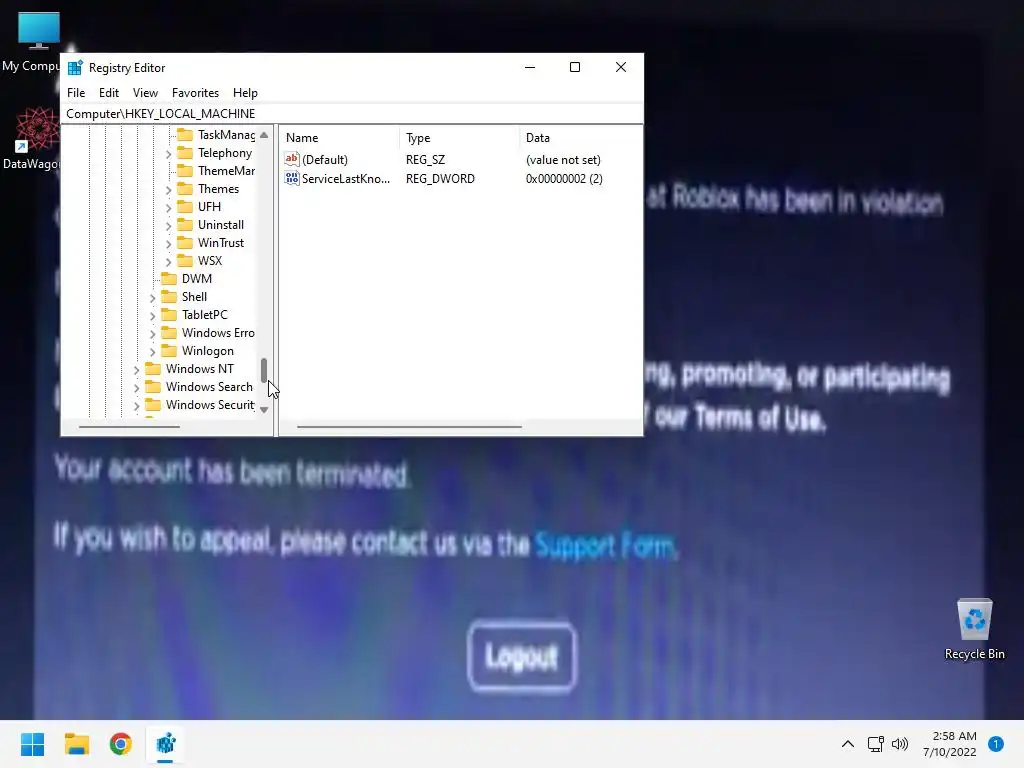
Task: Expand the Winlogon key
Action: coord(152,352)
